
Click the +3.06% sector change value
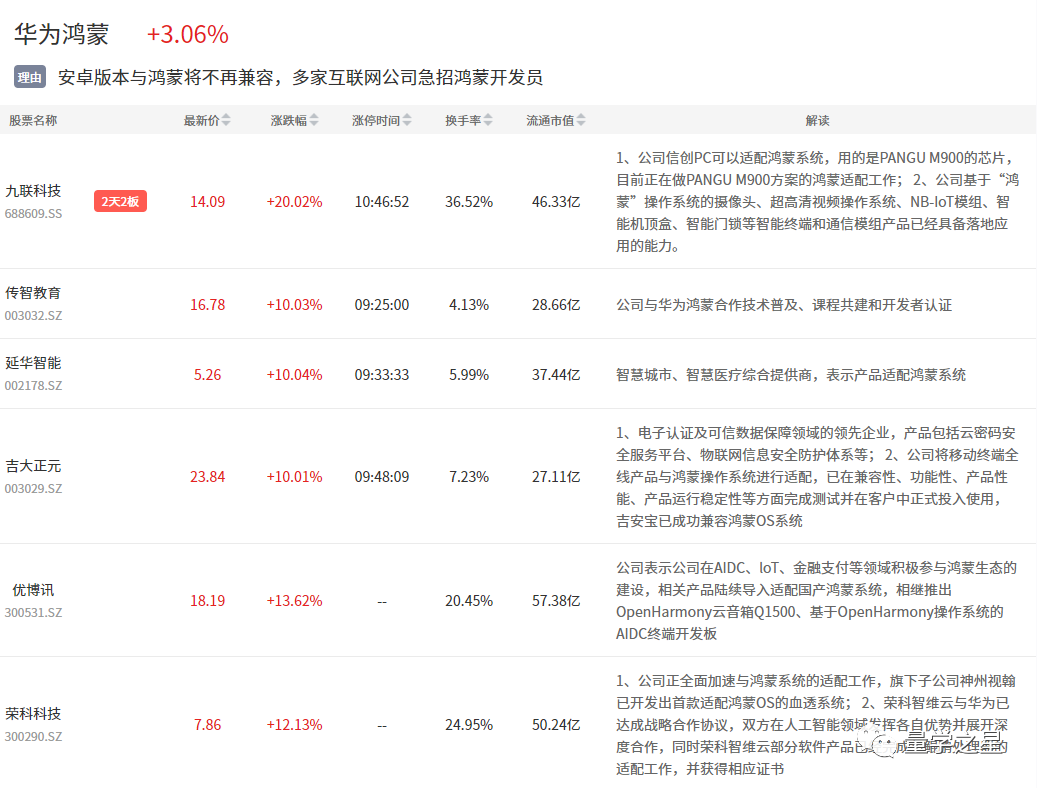click(x=188, y=34)
